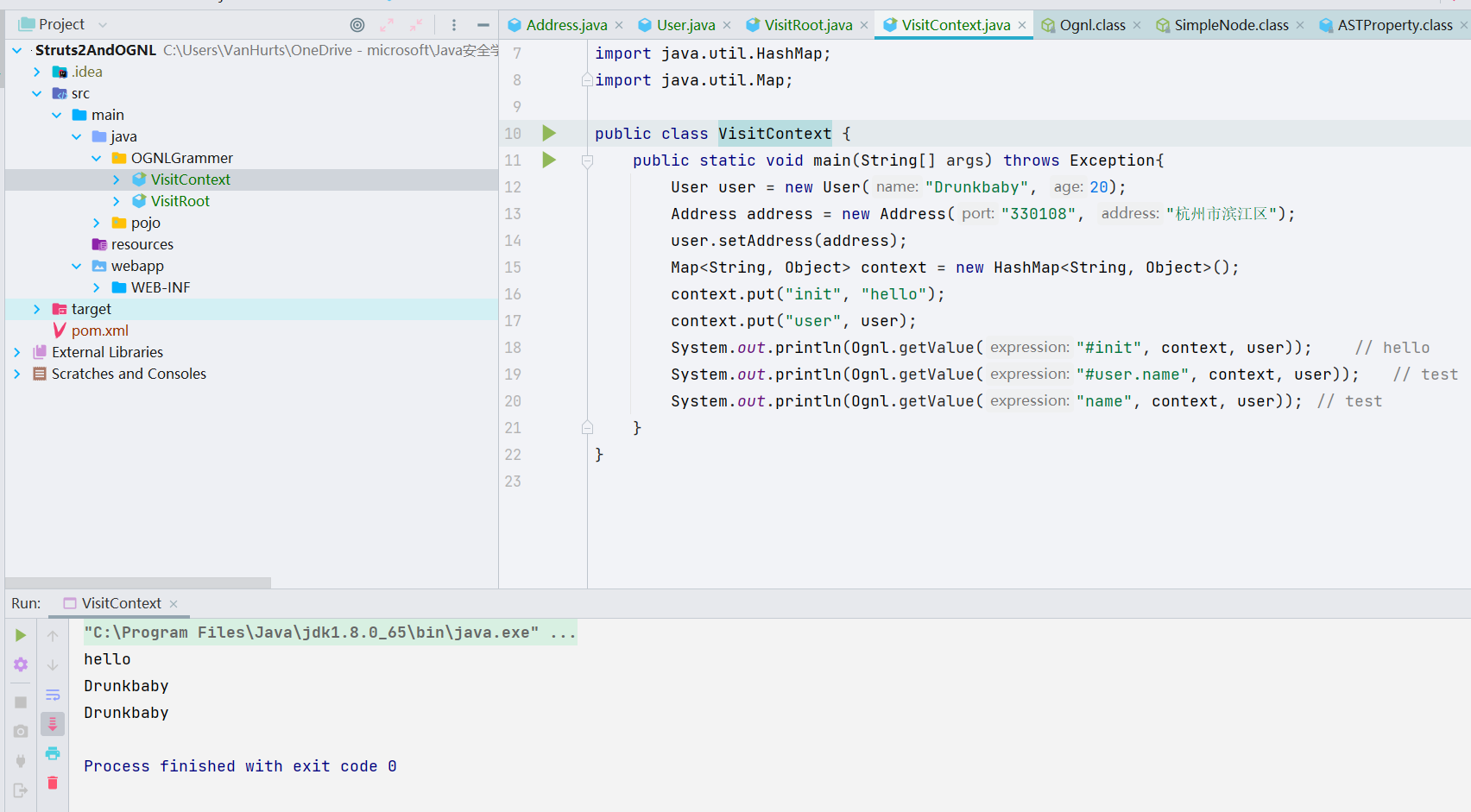
Task: Click the run gutter arrow beside main method
Action: click(549, 160)
